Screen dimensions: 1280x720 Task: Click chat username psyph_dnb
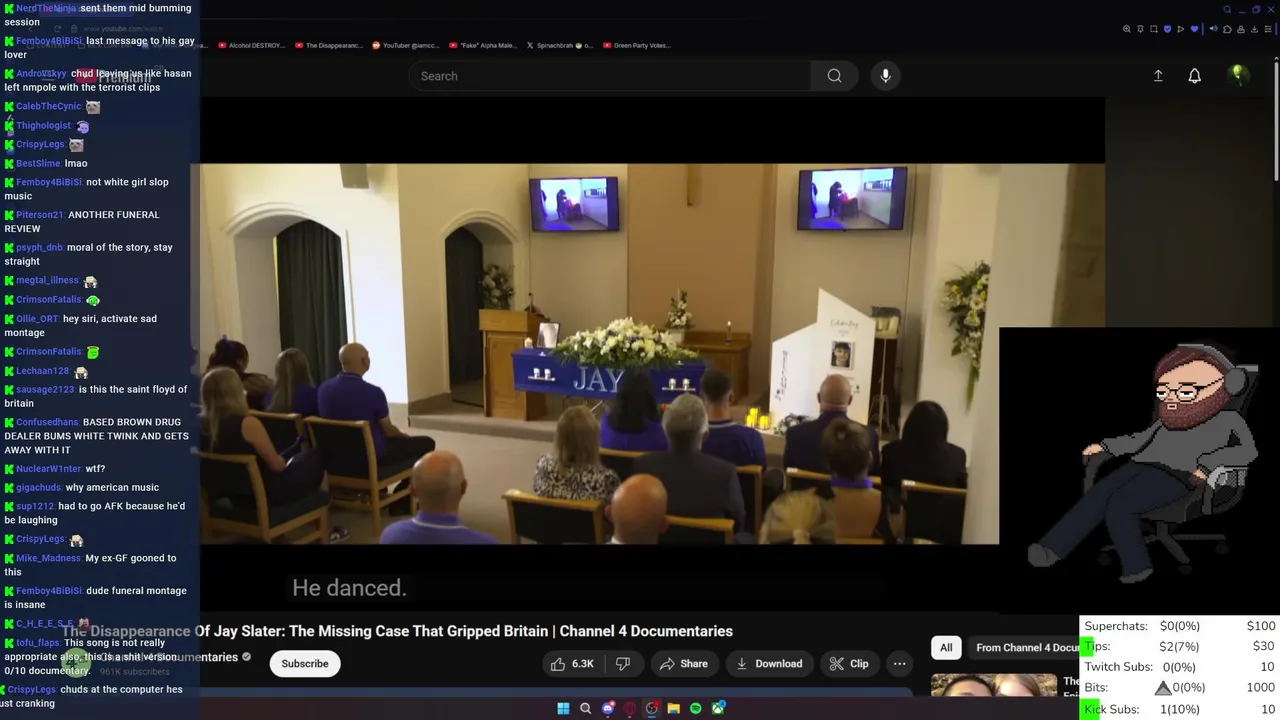pos(40,248)
